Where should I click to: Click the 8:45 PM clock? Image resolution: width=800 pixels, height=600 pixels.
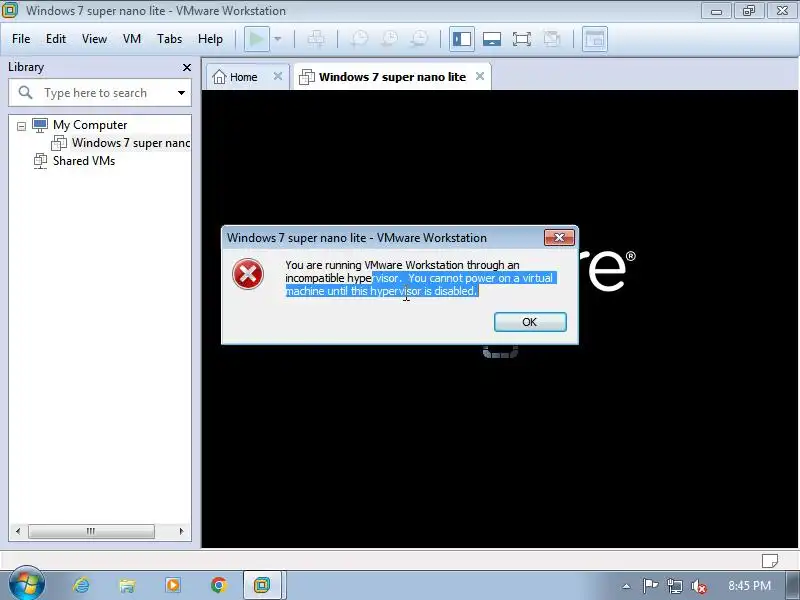pos(749,585)
